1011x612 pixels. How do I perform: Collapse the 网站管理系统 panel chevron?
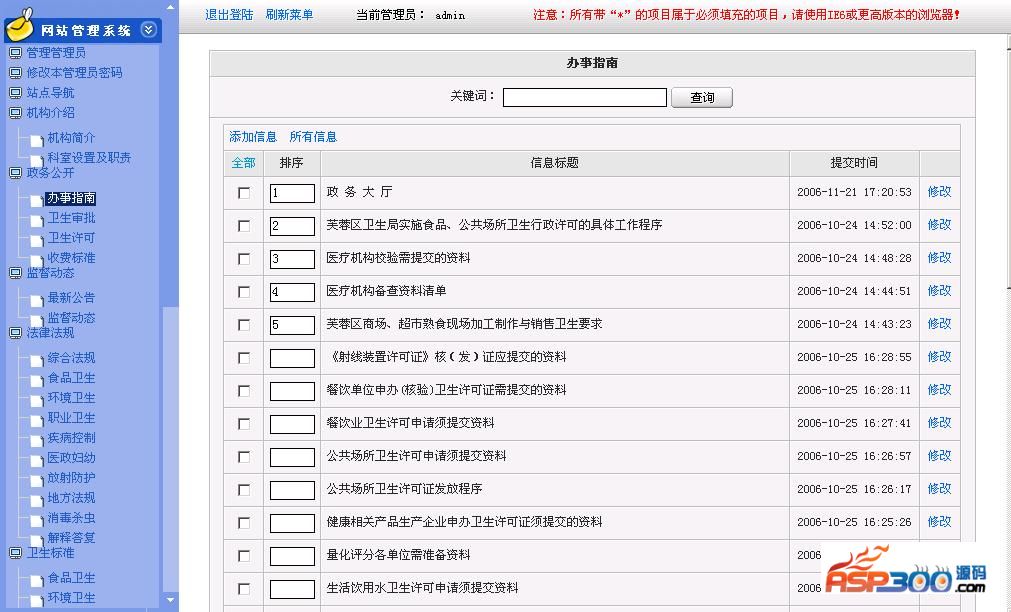(x=149, y=30)
